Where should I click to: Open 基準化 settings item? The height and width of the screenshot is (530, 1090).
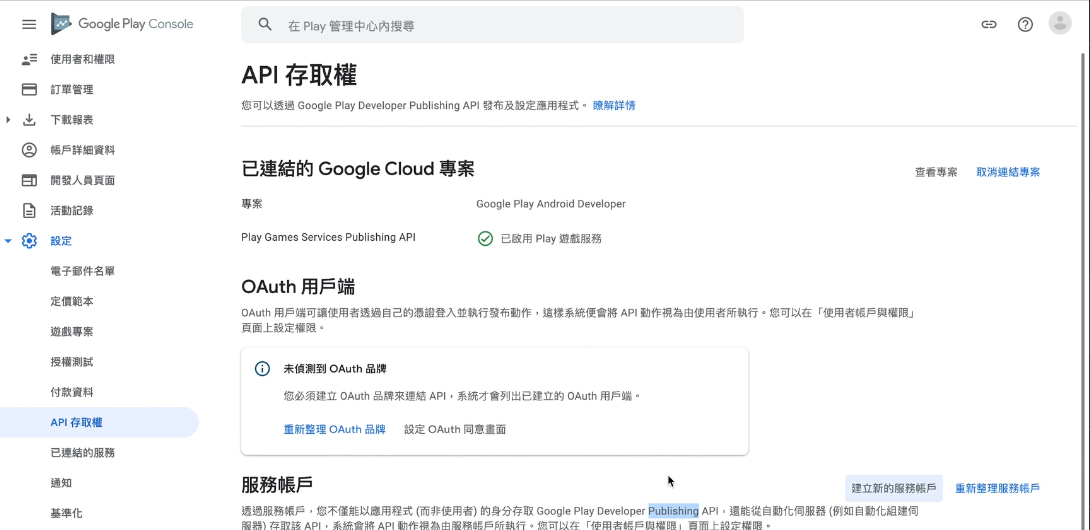pos(67,513)
